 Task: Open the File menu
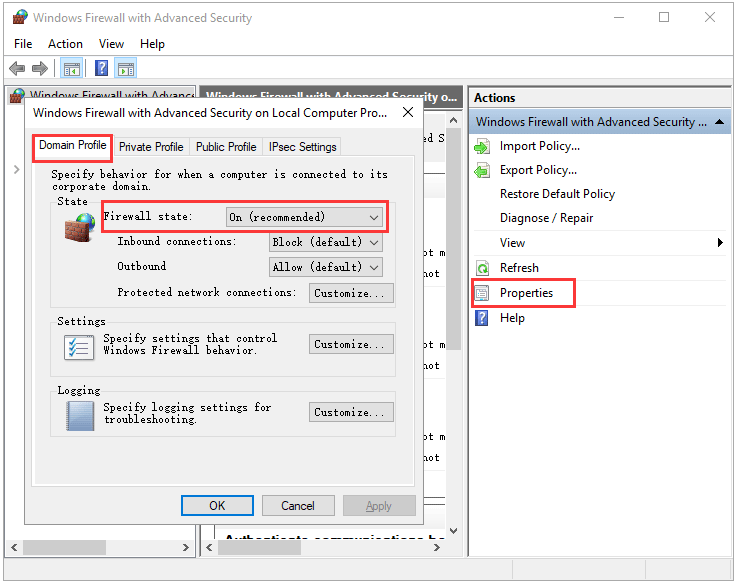pos(23,44)
